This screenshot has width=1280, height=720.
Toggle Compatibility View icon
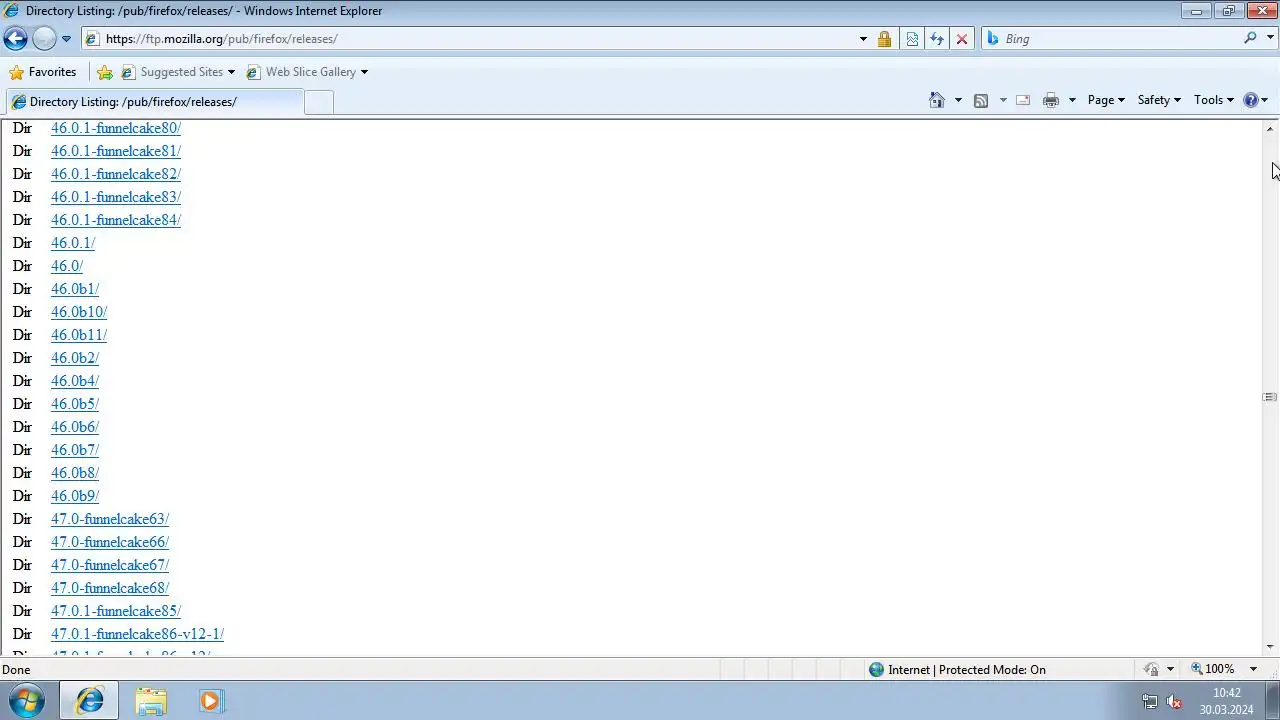click(x=912, y=39)
